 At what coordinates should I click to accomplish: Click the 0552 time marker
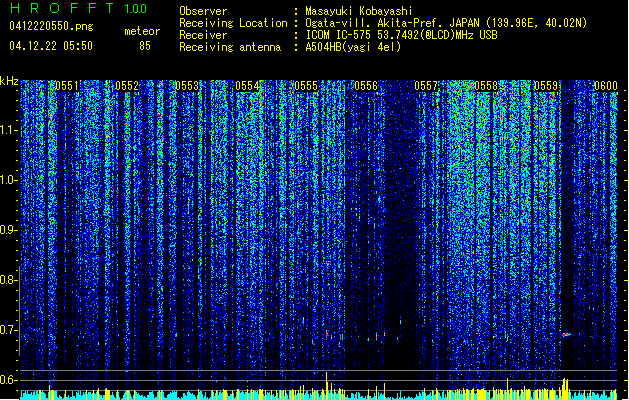click(127, 86)
